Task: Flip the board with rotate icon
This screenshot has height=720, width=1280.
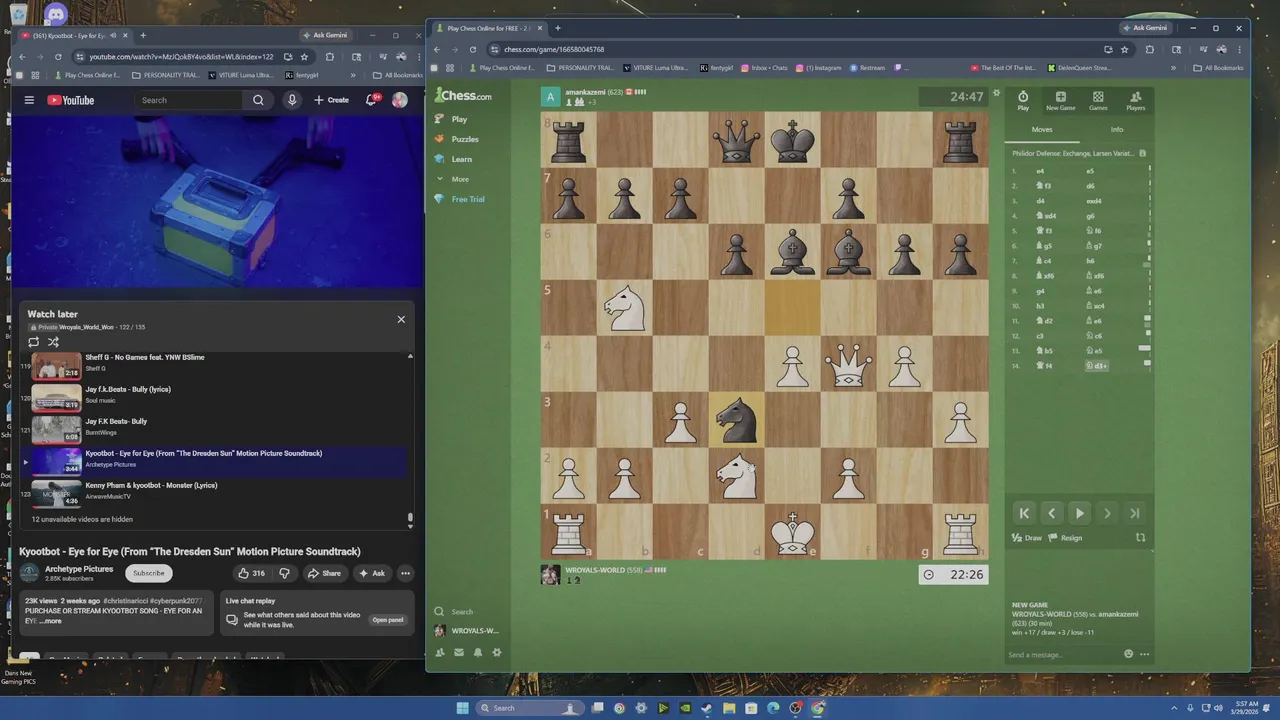Action: tap(1140, 538)
